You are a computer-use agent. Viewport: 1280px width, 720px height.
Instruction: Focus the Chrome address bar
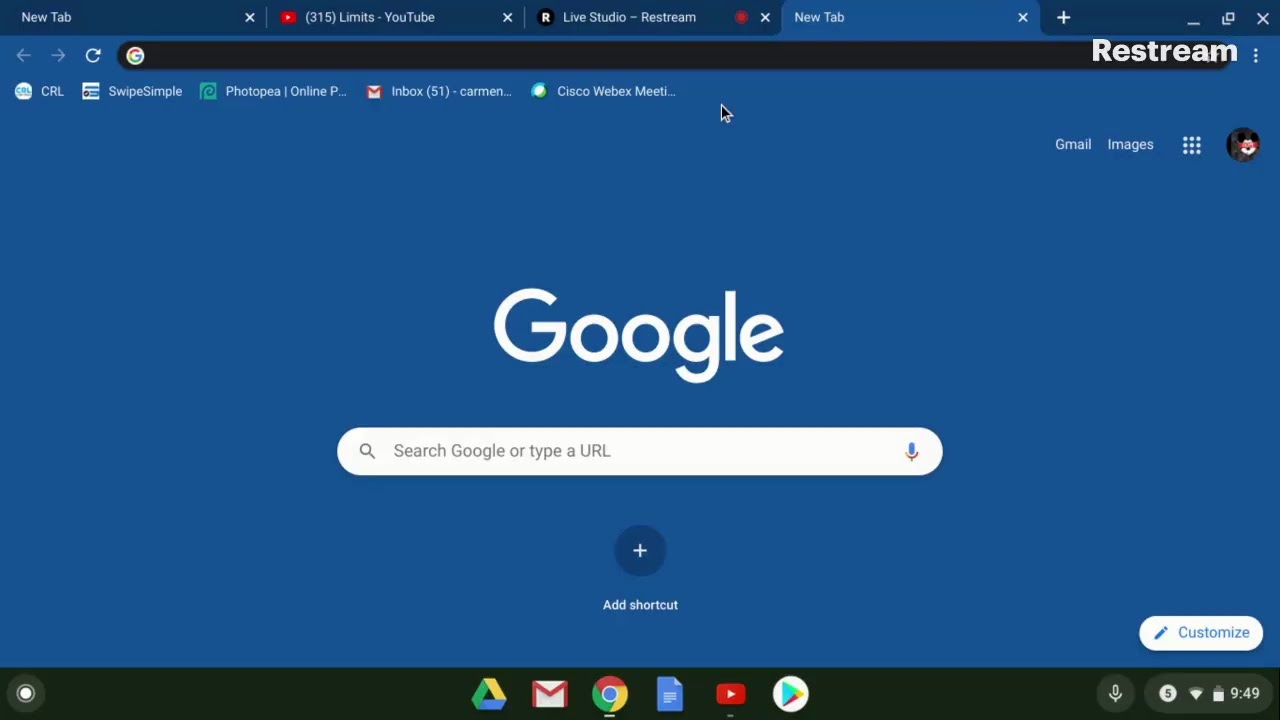click(676, 56)
